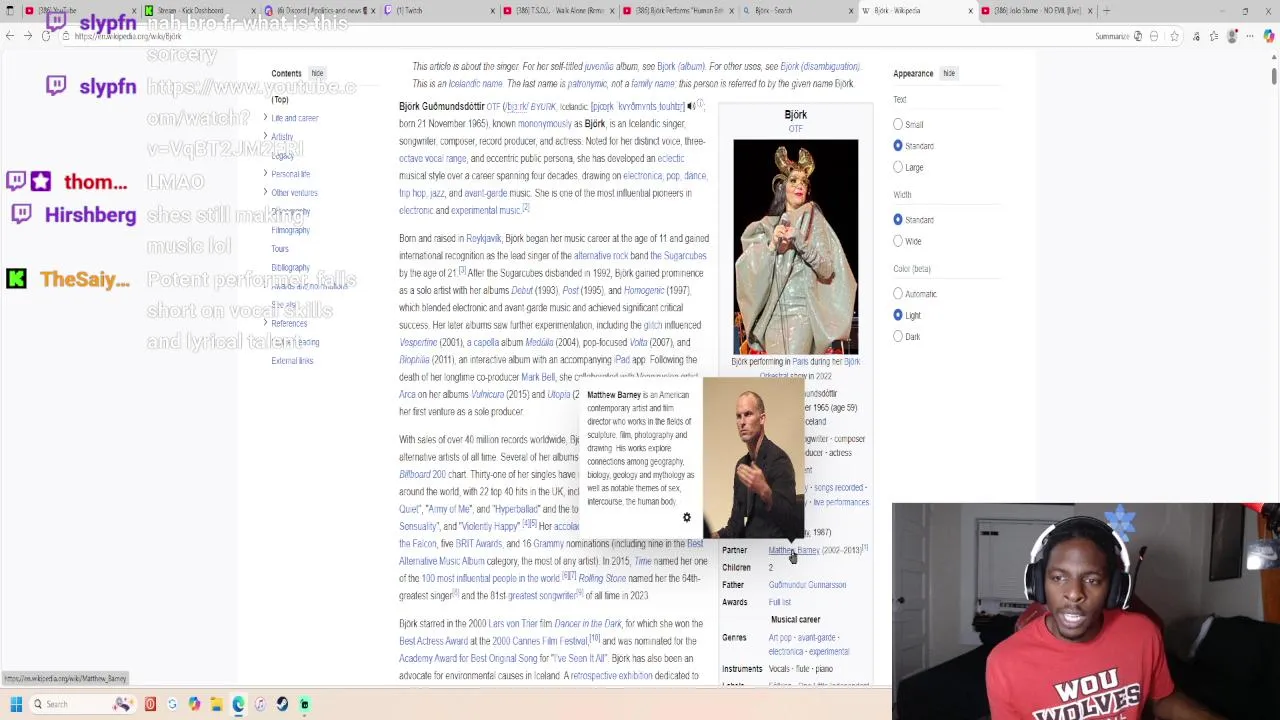Screen dimensions: 1280x720
Task: Switch to T.S.O.L. Walk Alone tab
Action: tap(556, 11)
